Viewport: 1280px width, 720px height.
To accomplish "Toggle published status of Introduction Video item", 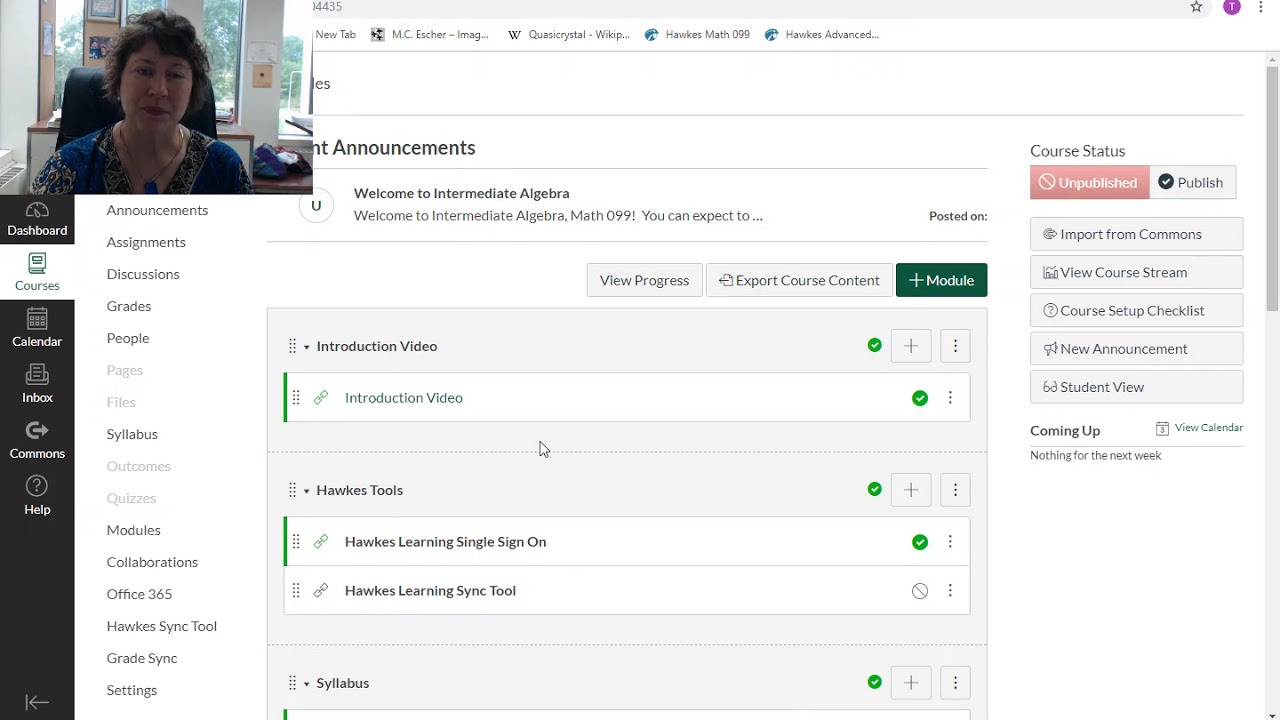I will (920, 398).
